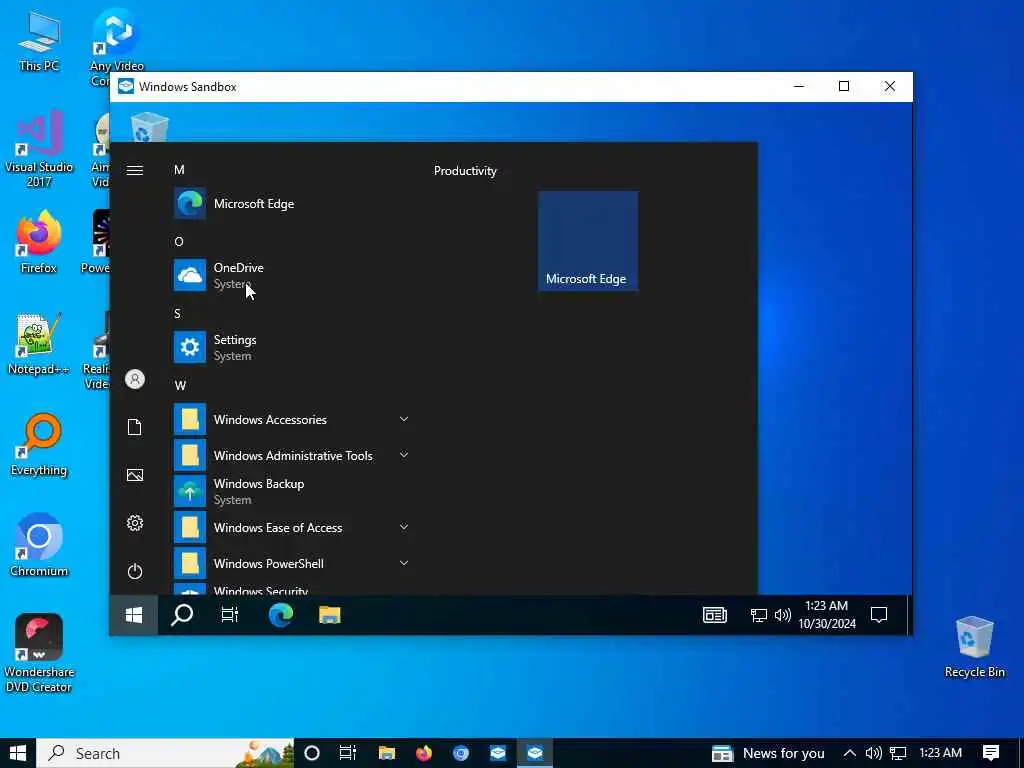Screen dimensions: 1024x768
Task: Click the Productivity group title
Action: [465, 171]
